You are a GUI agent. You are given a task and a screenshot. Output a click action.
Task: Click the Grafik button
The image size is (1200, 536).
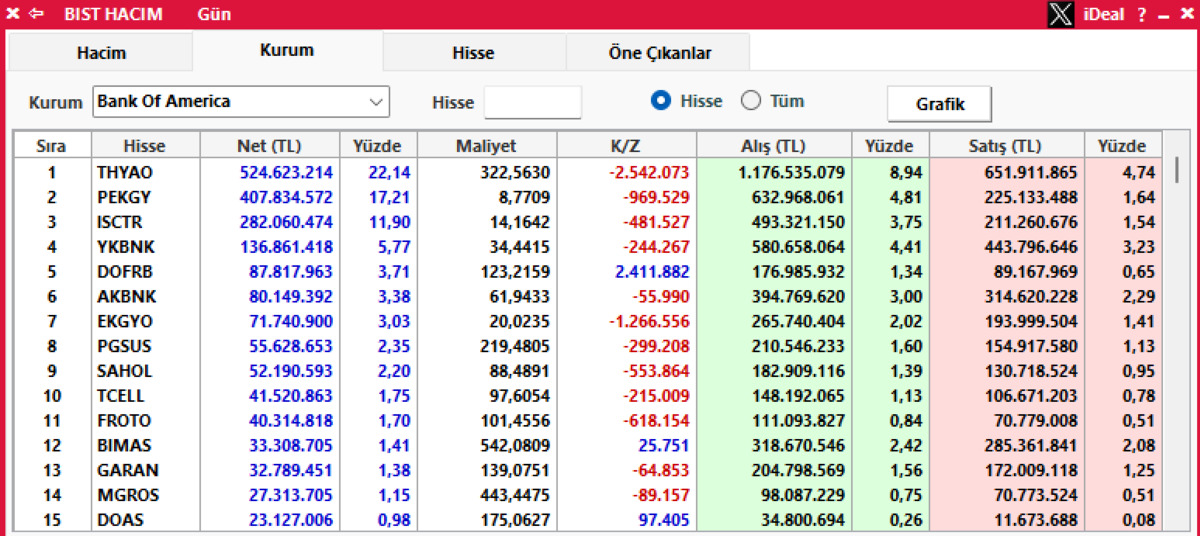940,103
